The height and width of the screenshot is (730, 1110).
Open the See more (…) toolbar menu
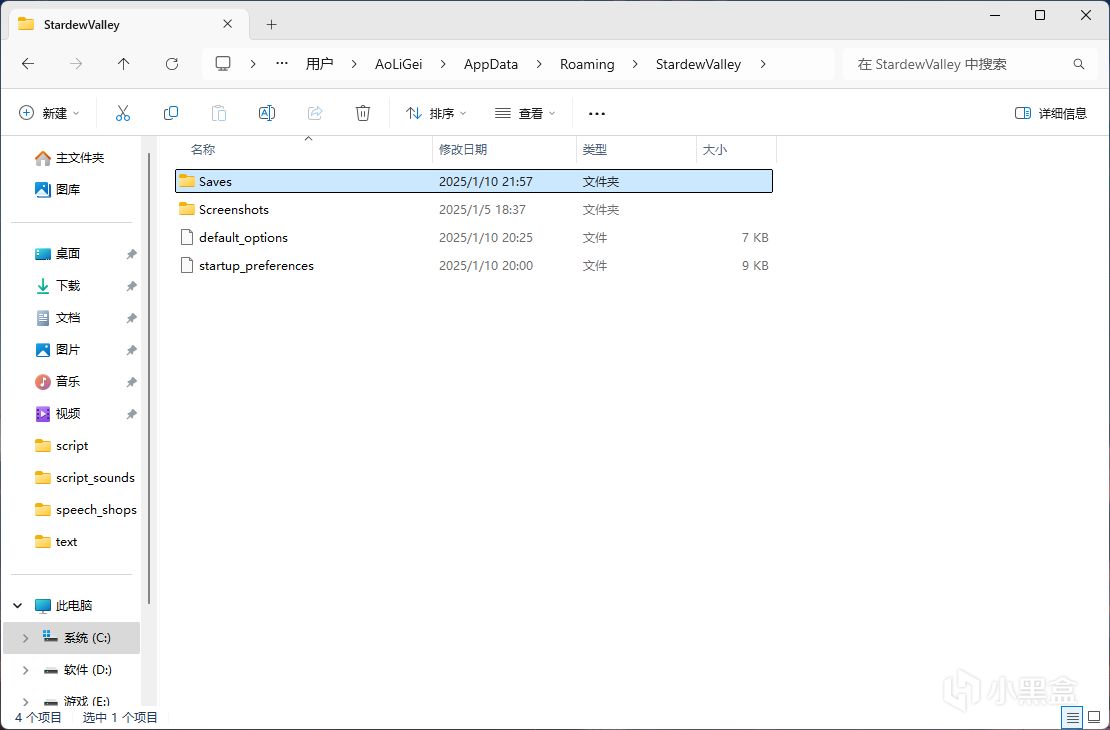click(597, 113)
